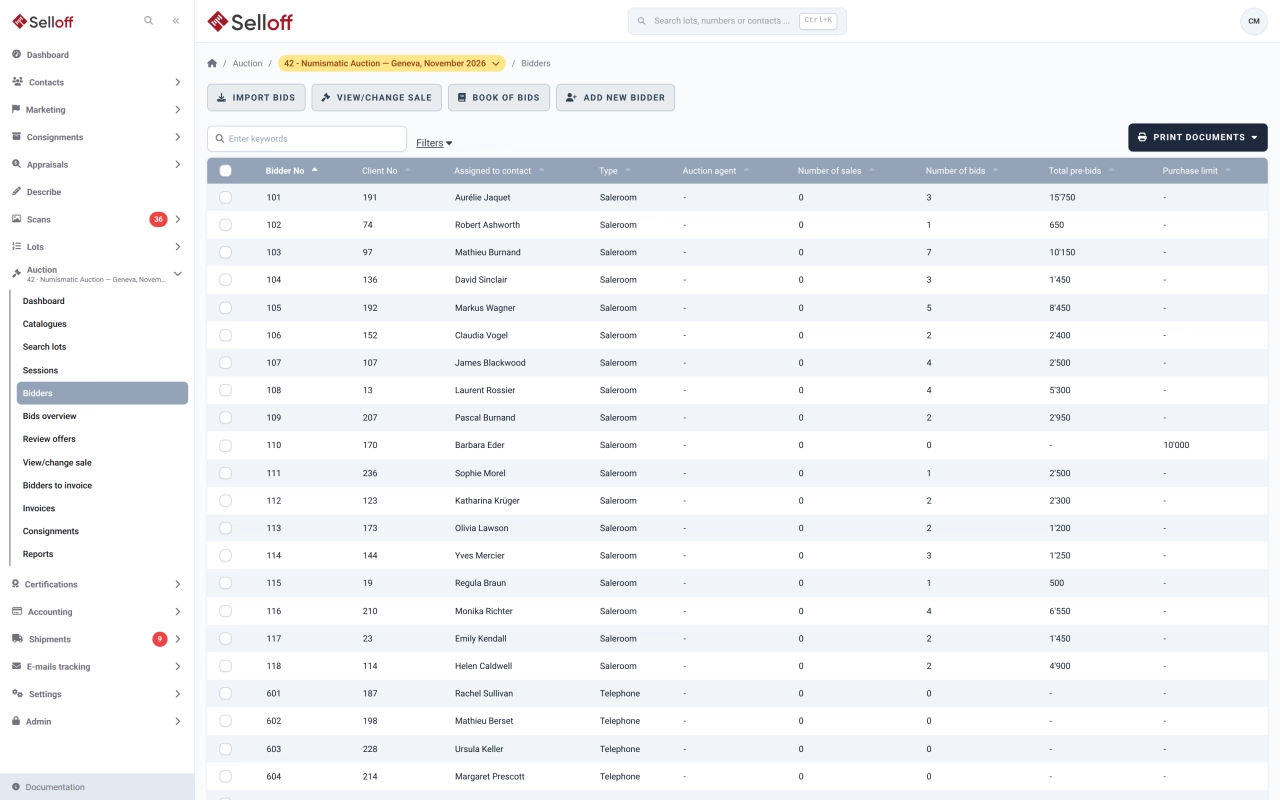
Task: Focus the global Search lots search box
Action: tap(737, 21)
